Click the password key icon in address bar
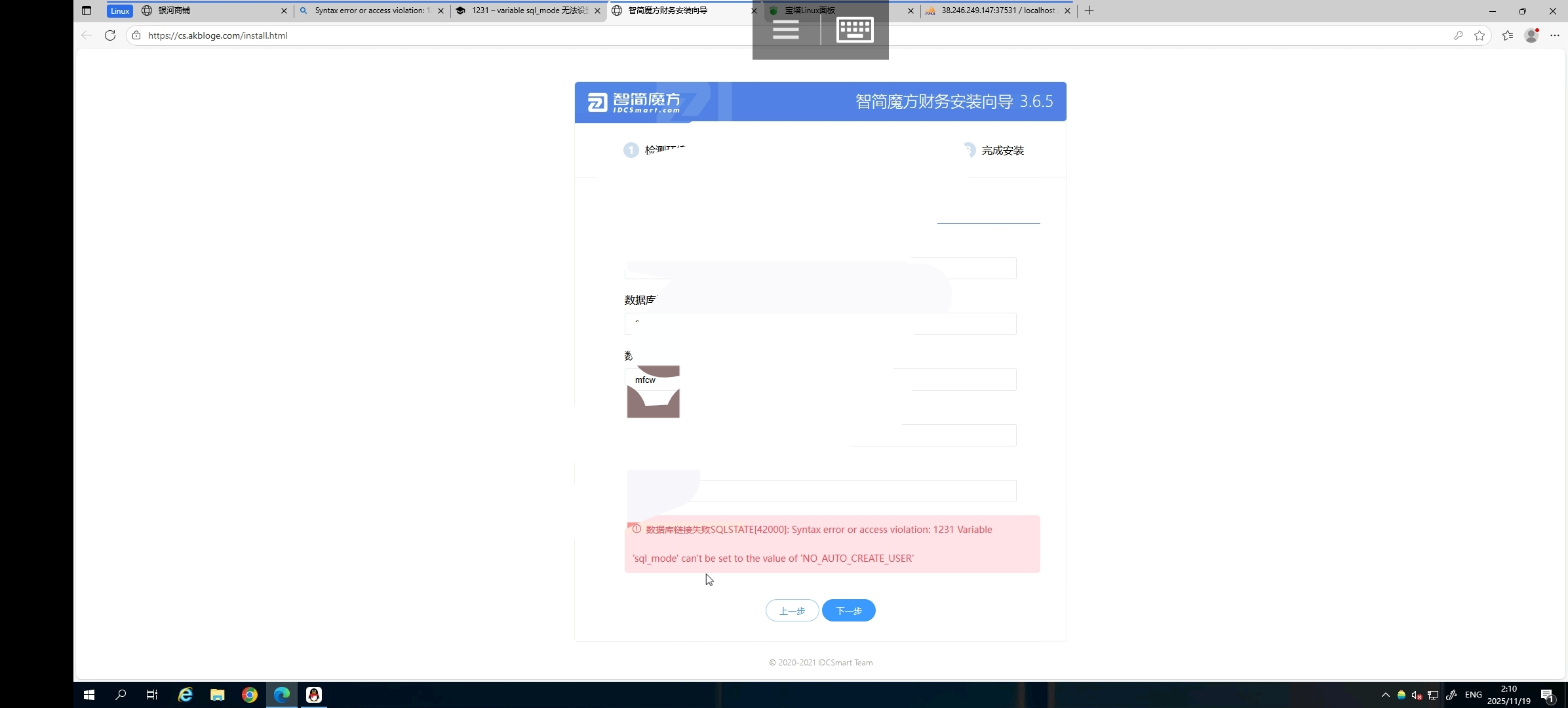This screenshot has height=708, width=1568. click(1459, 35)
